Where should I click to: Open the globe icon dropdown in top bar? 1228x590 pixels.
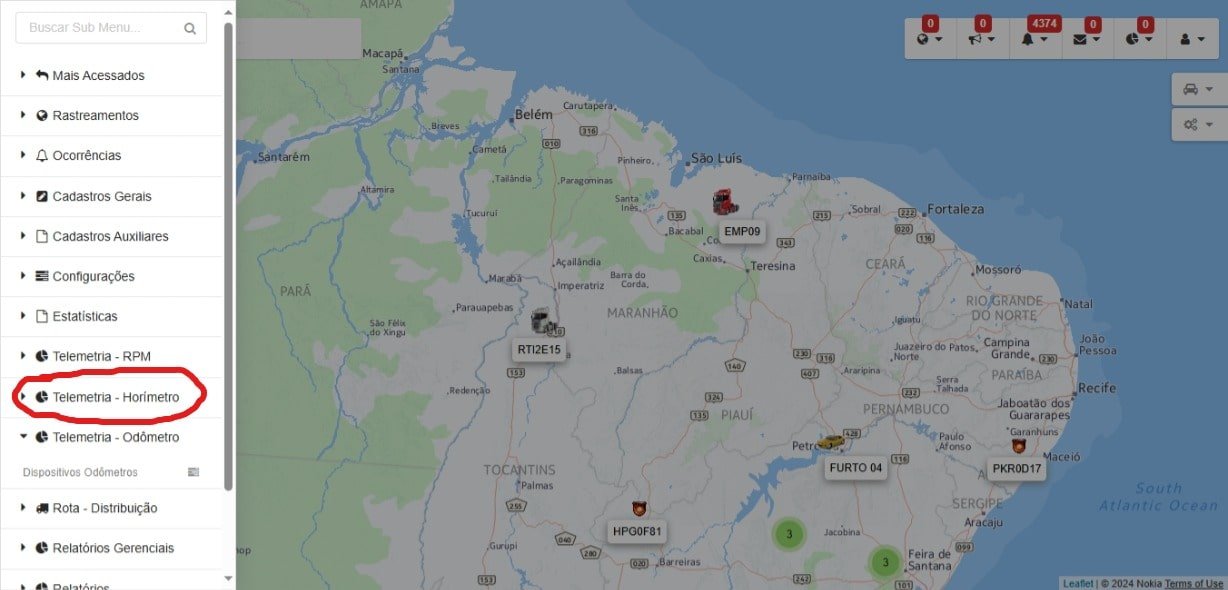pos(929,39)
